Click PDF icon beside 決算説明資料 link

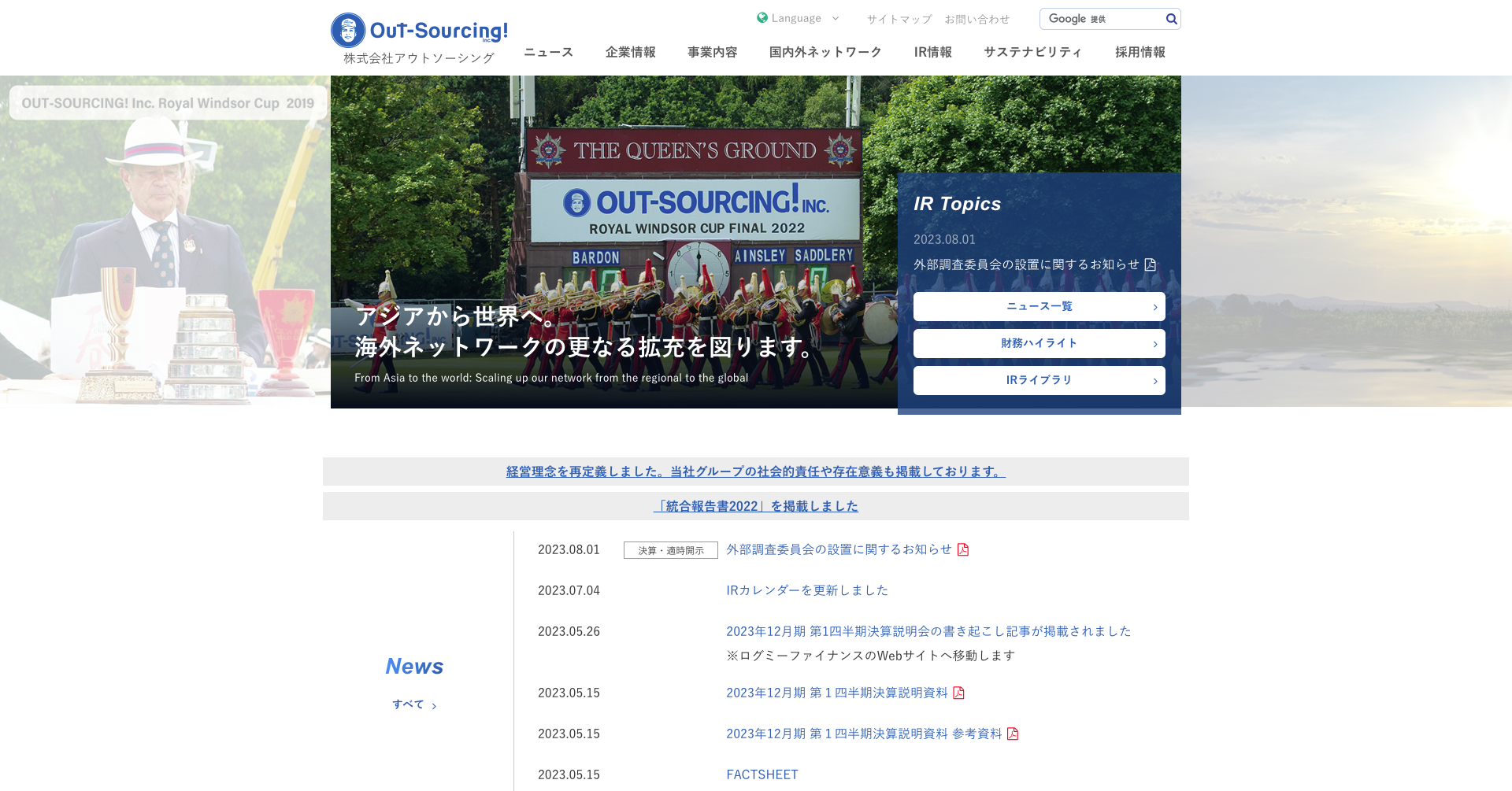(x=958, y=693)
